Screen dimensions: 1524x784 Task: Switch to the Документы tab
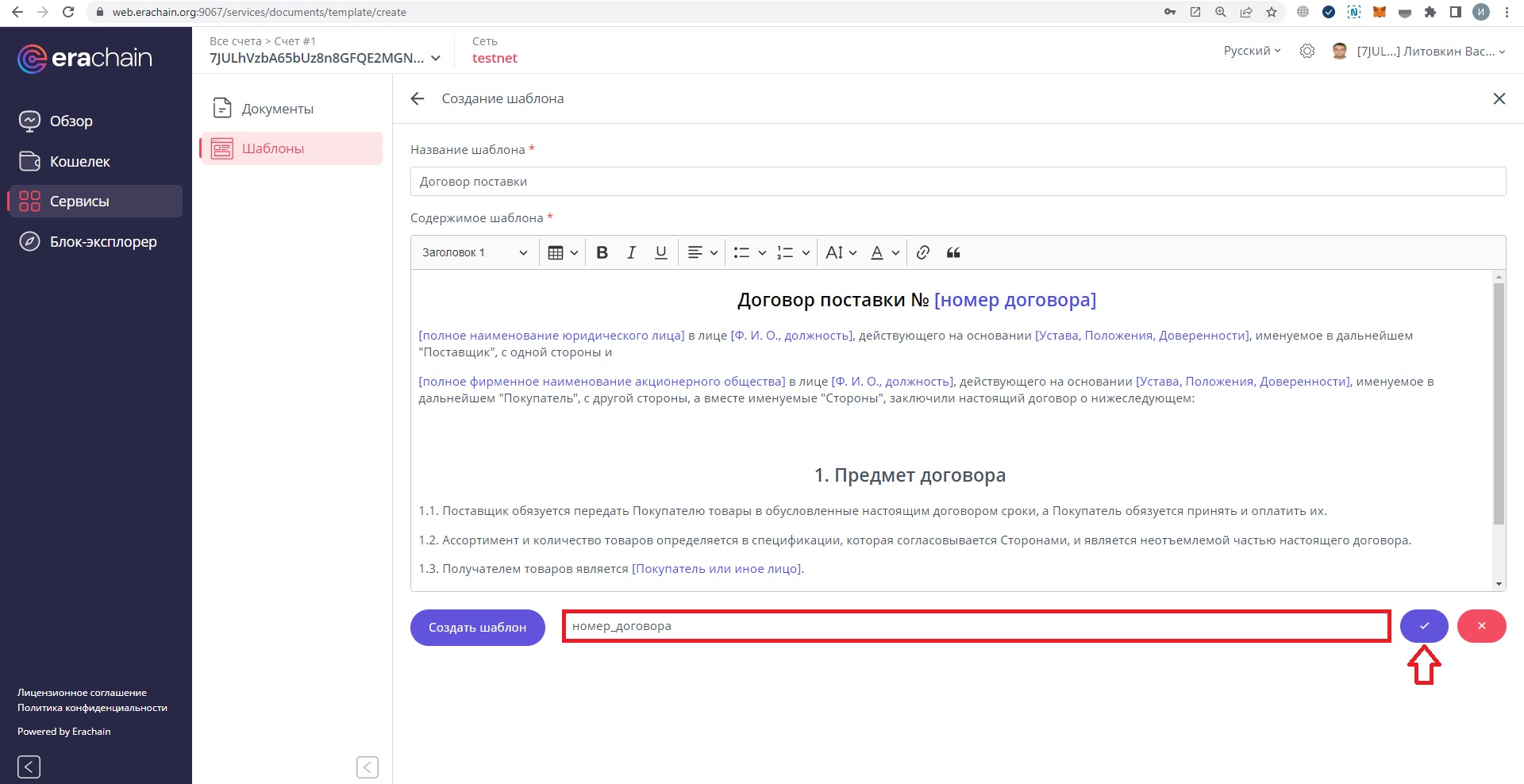tap(277, 108)
